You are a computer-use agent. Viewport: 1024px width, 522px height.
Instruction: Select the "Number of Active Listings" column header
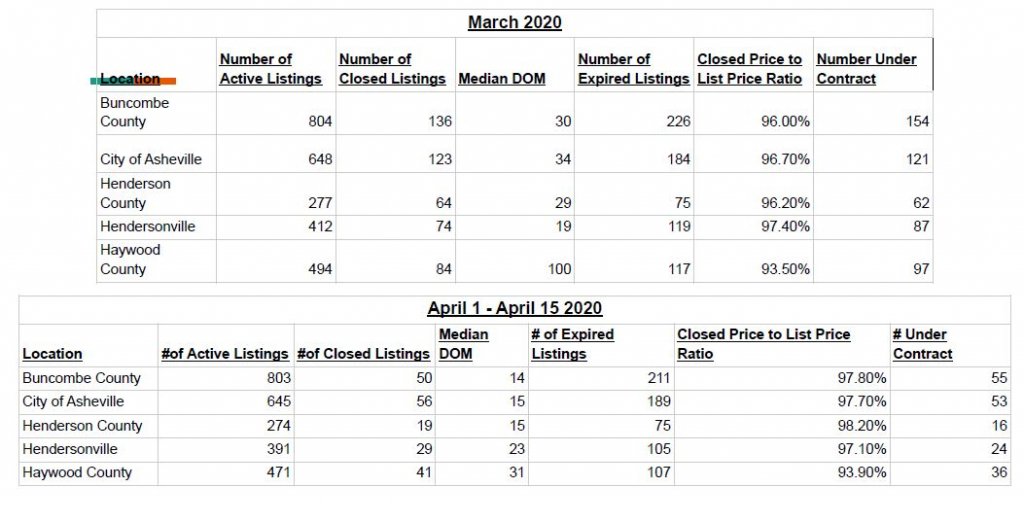(271, 69)
